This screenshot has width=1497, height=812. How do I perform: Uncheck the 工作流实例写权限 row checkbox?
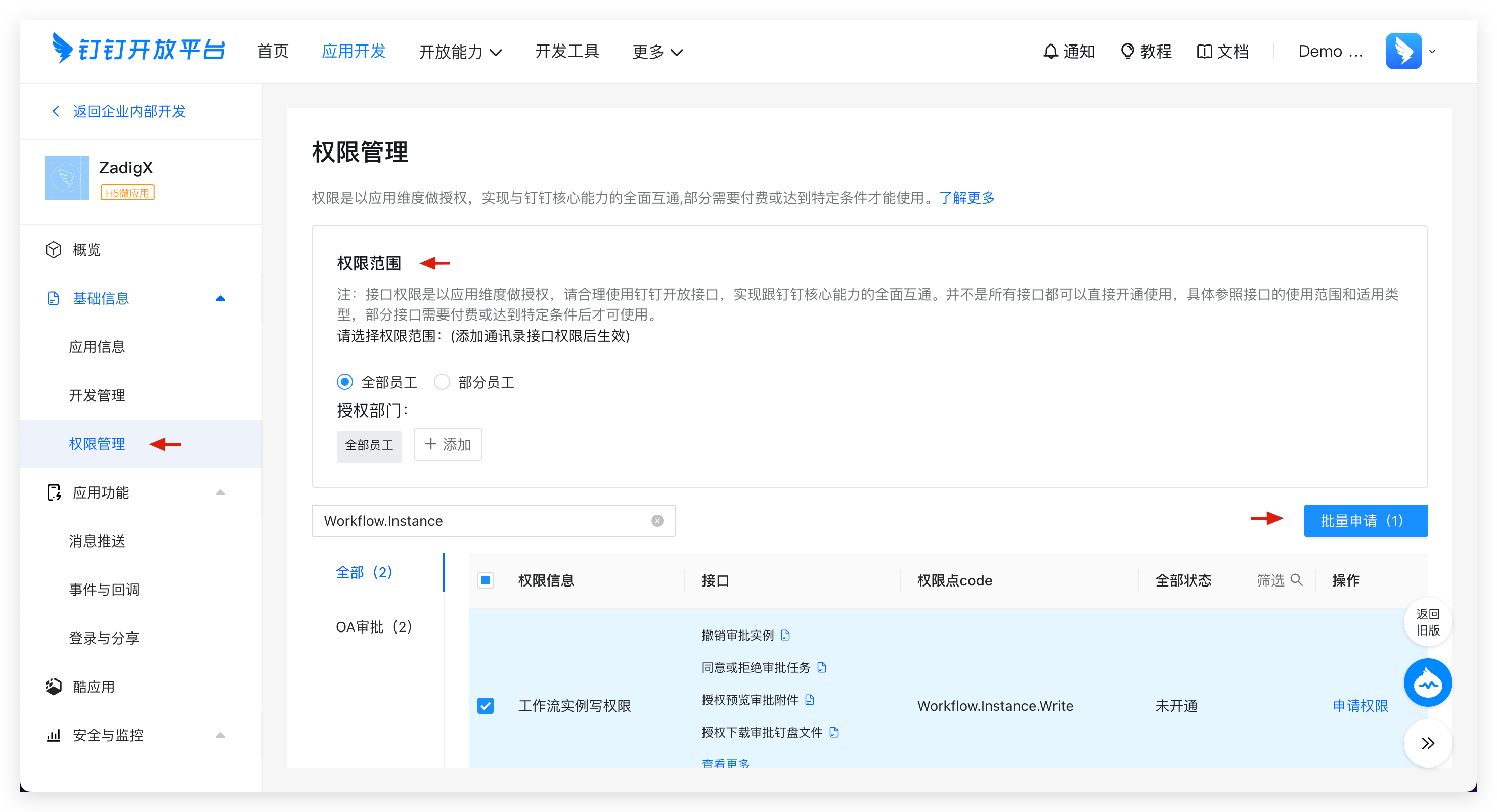click(486, 705)
